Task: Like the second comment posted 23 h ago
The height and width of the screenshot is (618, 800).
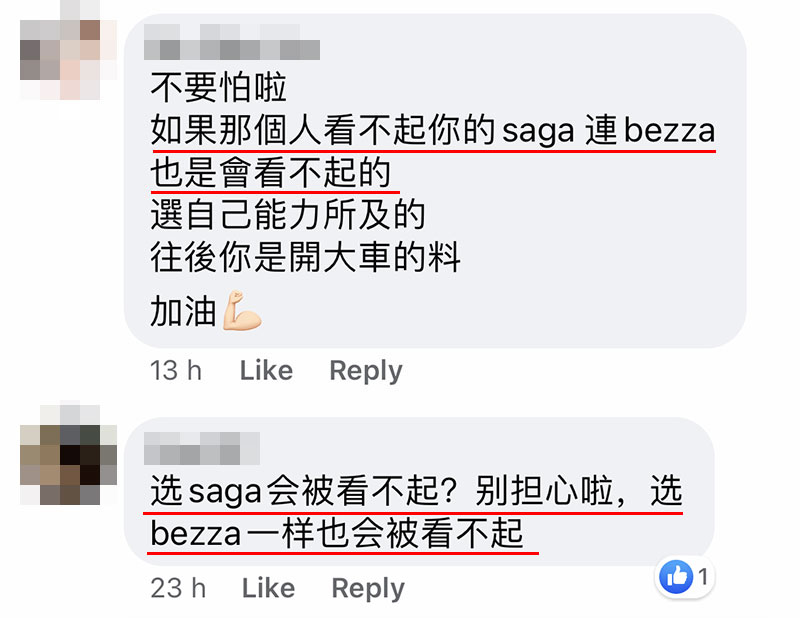Action: tap(268, 588)
